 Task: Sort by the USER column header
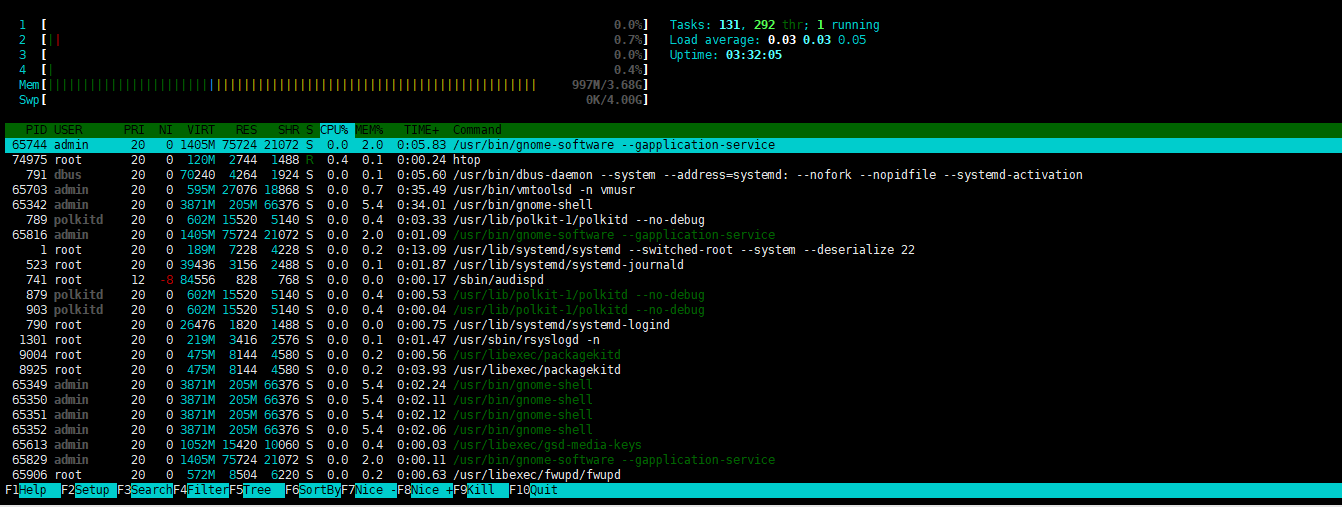pos(68,130)
